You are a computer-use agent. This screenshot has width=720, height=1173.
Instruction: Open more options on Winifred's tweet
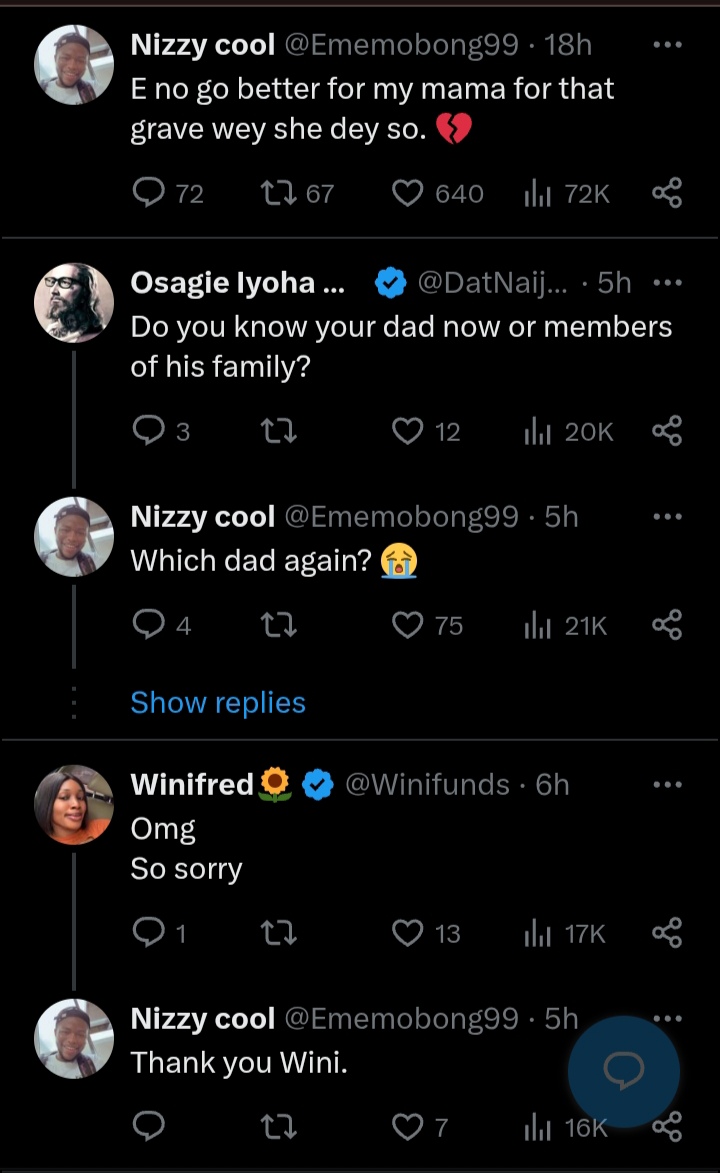pos(667,785)
